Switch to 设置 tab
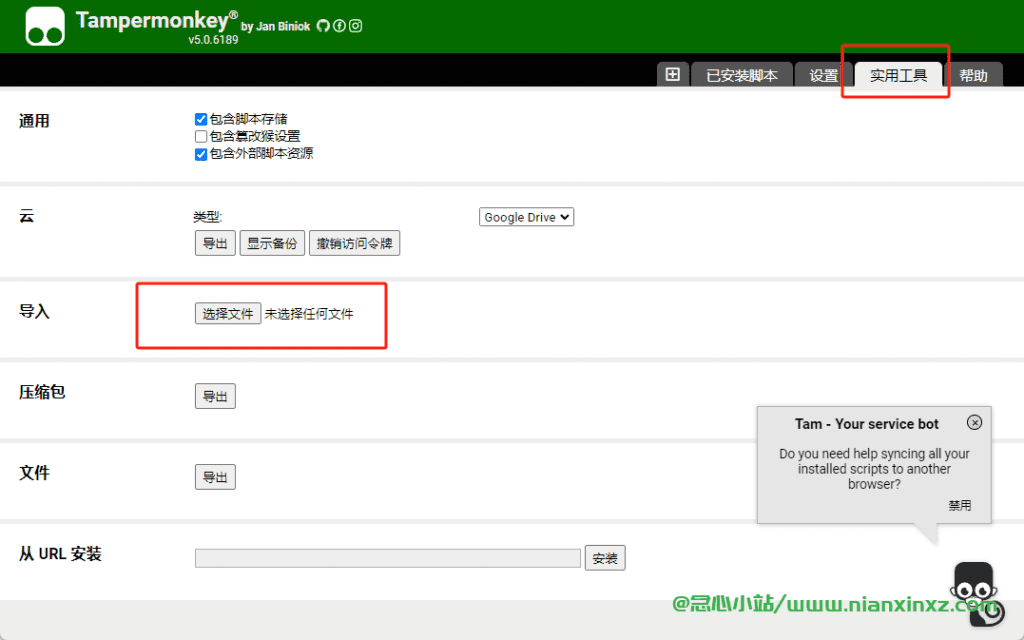The width and height of the screenshot is (1024, 640). click(x=824, y=75)
